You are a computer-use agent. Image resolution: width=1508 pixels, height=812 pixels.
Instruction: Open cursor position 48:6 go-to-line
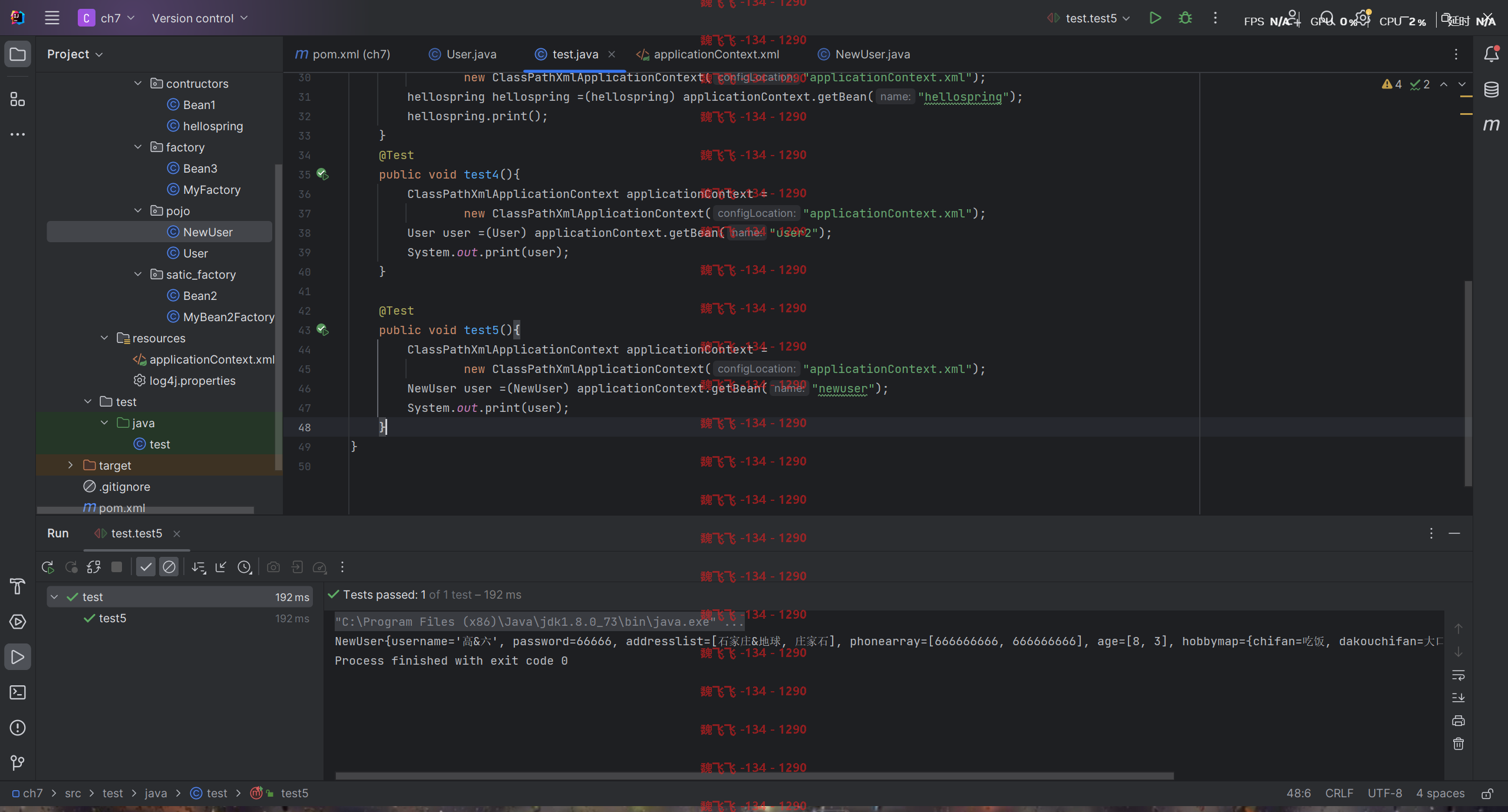1298,793
